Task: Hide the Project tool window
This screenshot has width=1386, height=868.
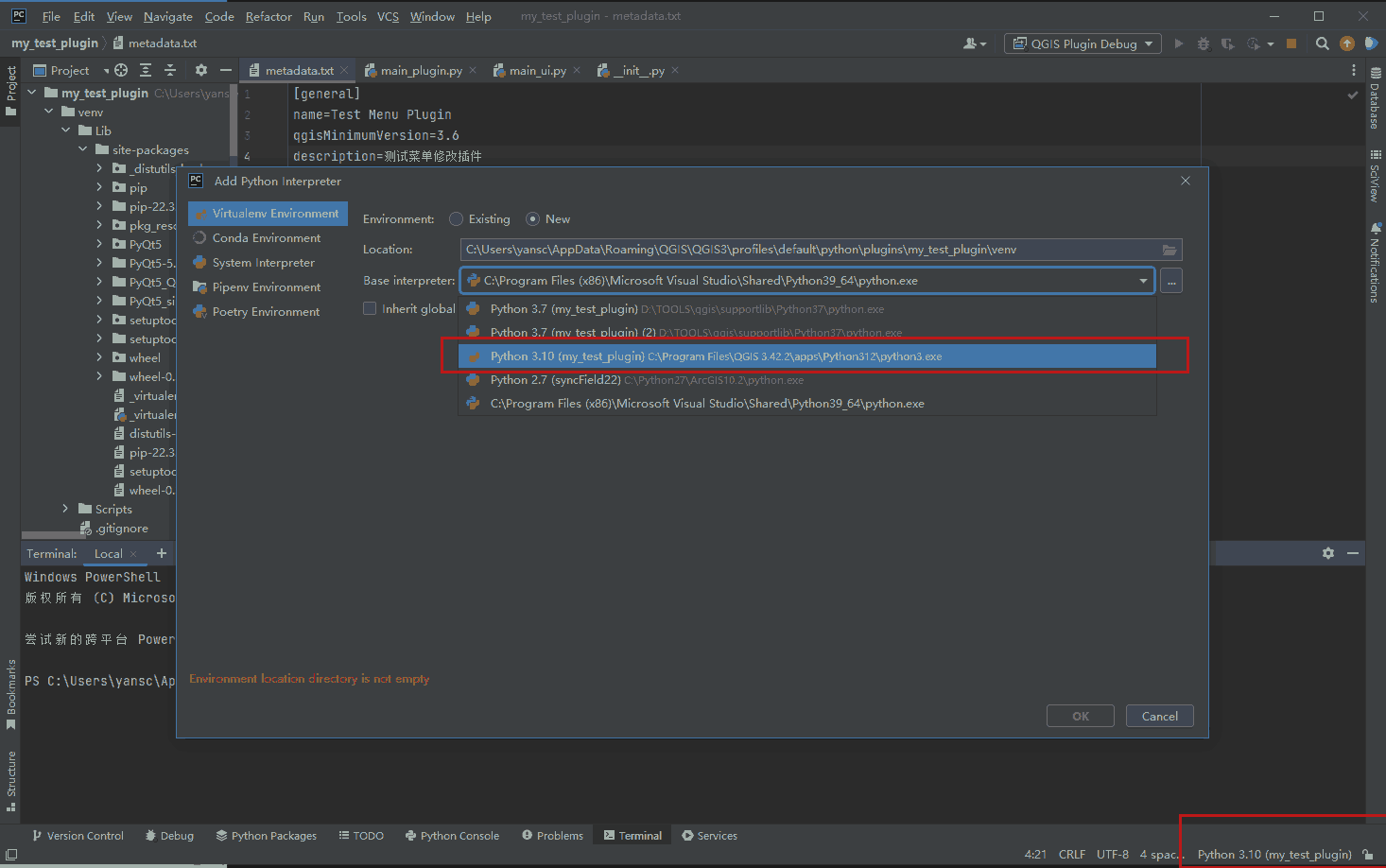Action: coord(225,70)
